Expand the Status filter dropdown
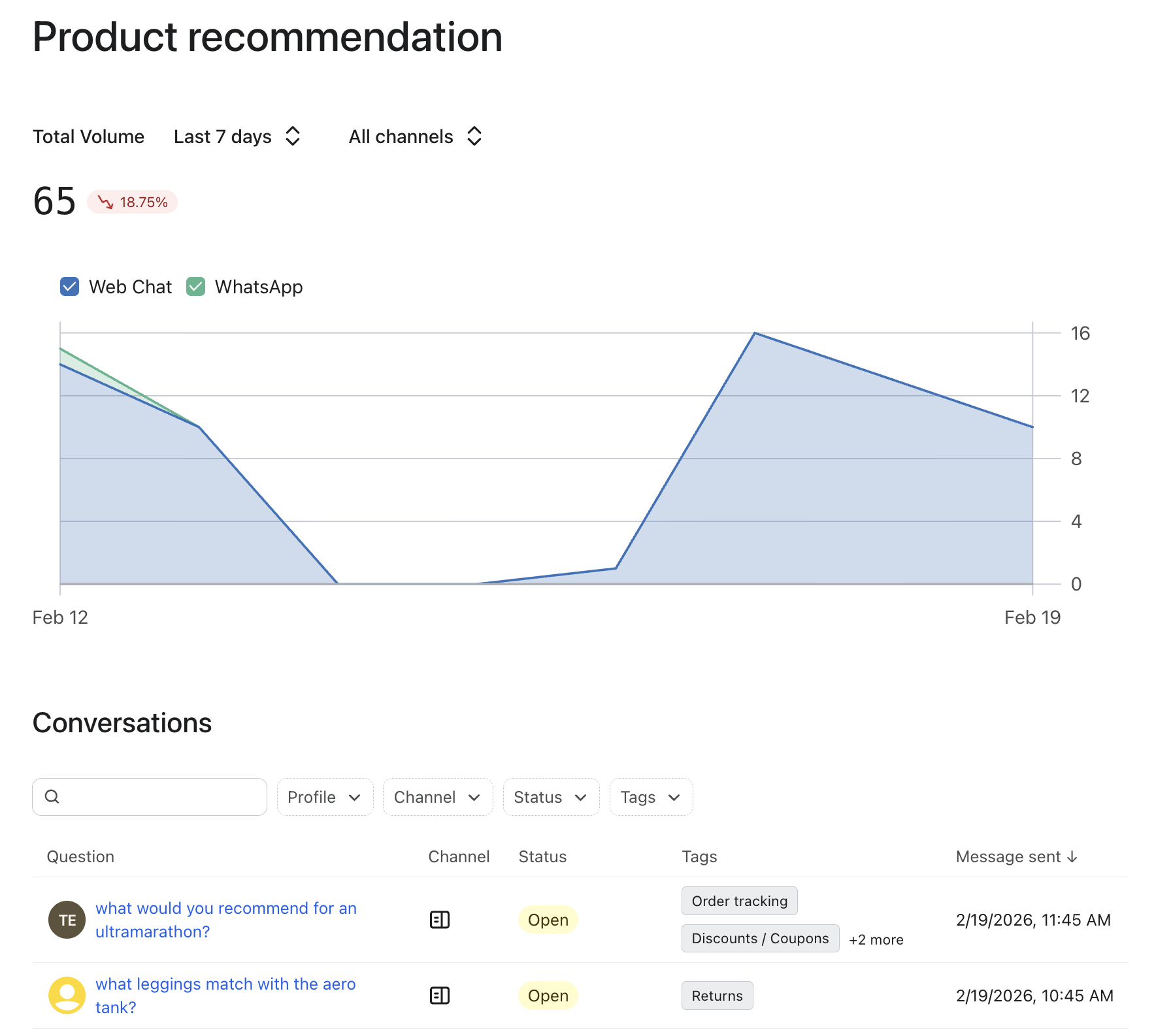 [x=551, y=797]
